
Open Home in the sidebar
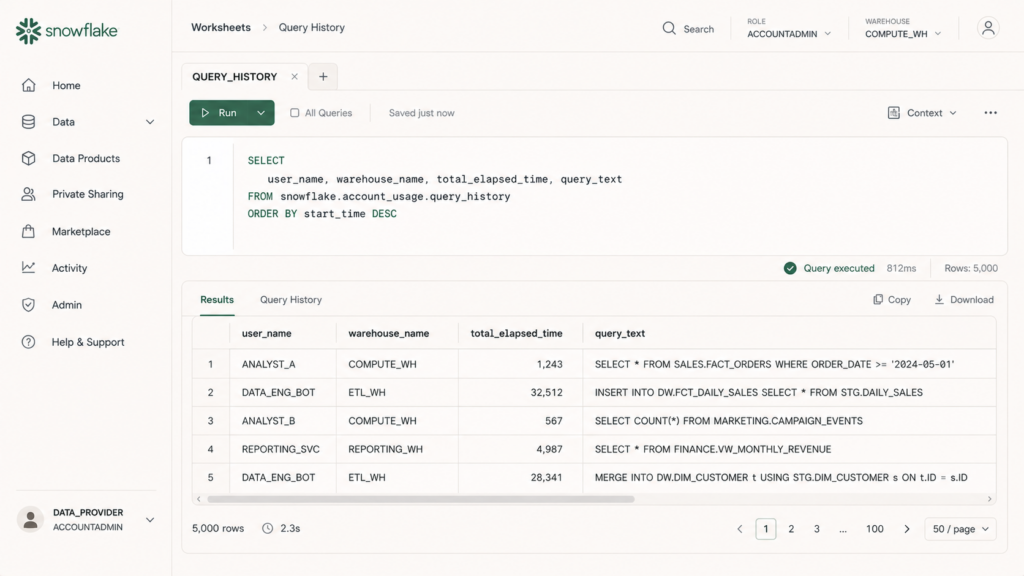tap(66, 86)
